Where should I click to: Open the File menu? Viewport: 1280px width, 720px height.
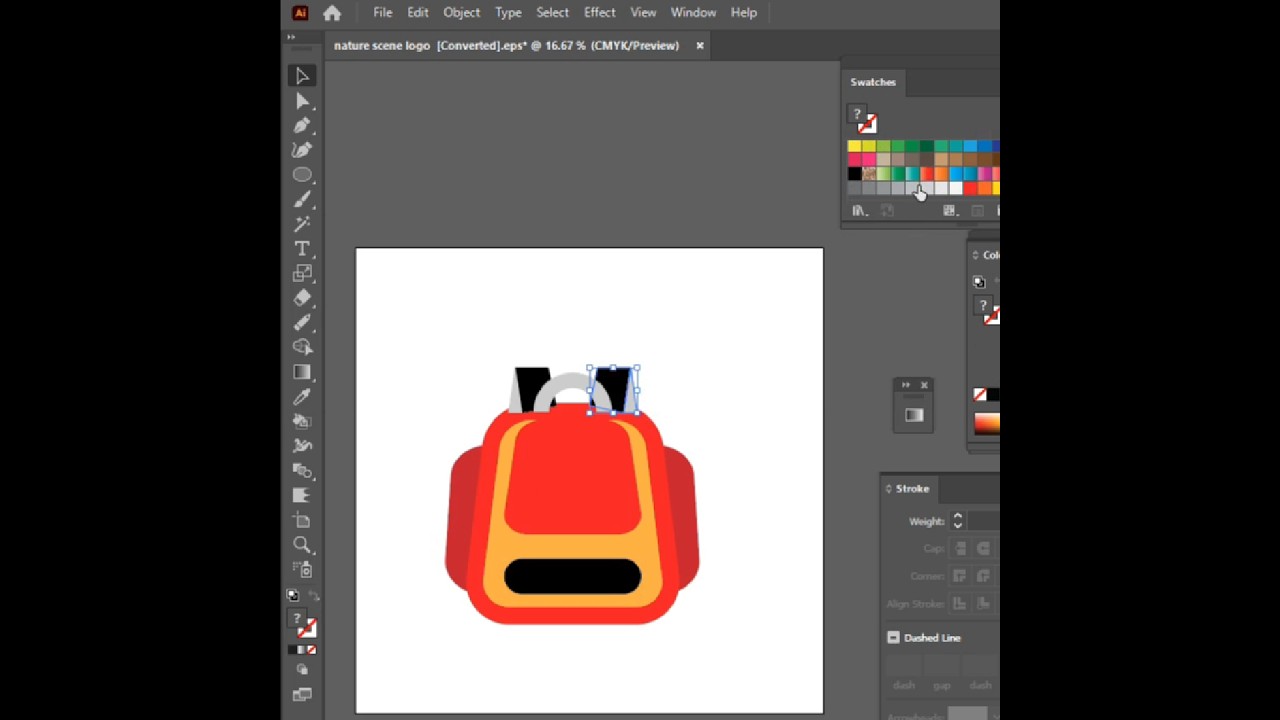click(x=383, y=13)
